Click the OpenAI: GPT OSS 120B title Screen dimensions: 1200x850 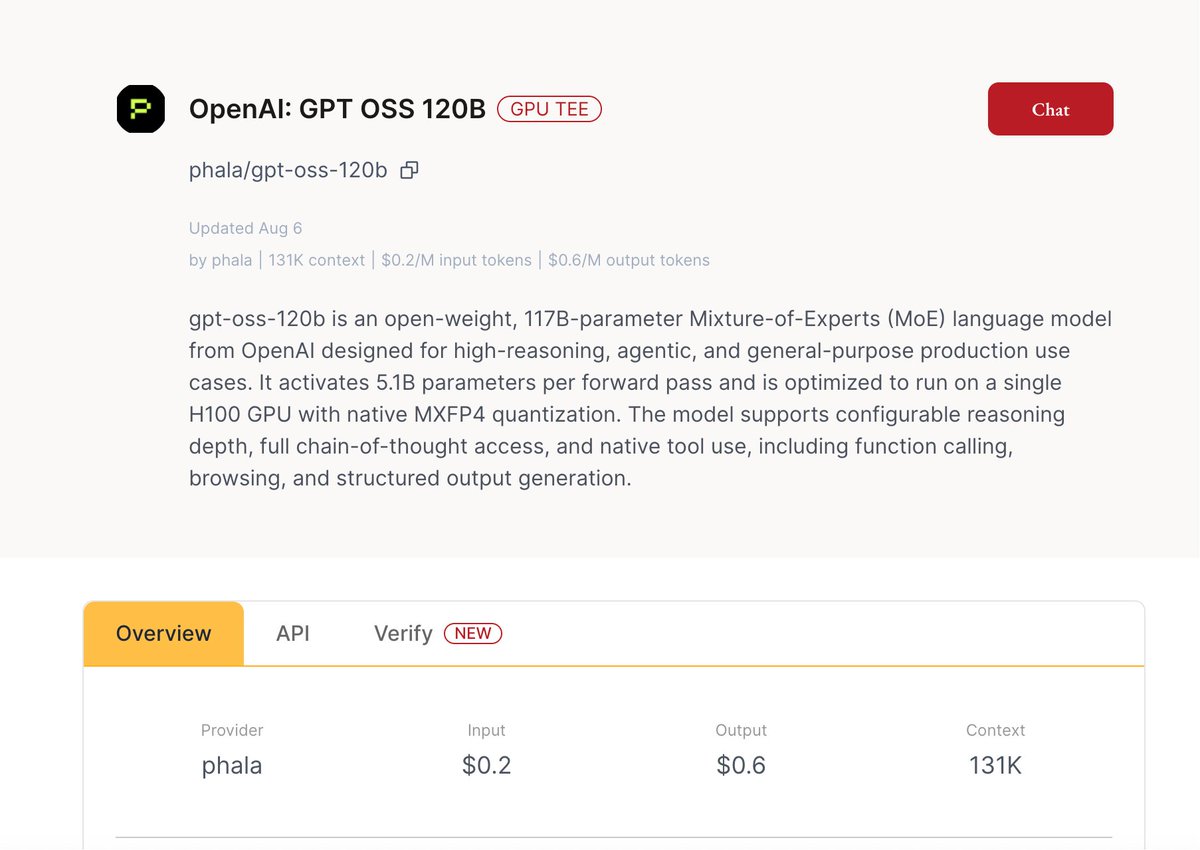337,109
